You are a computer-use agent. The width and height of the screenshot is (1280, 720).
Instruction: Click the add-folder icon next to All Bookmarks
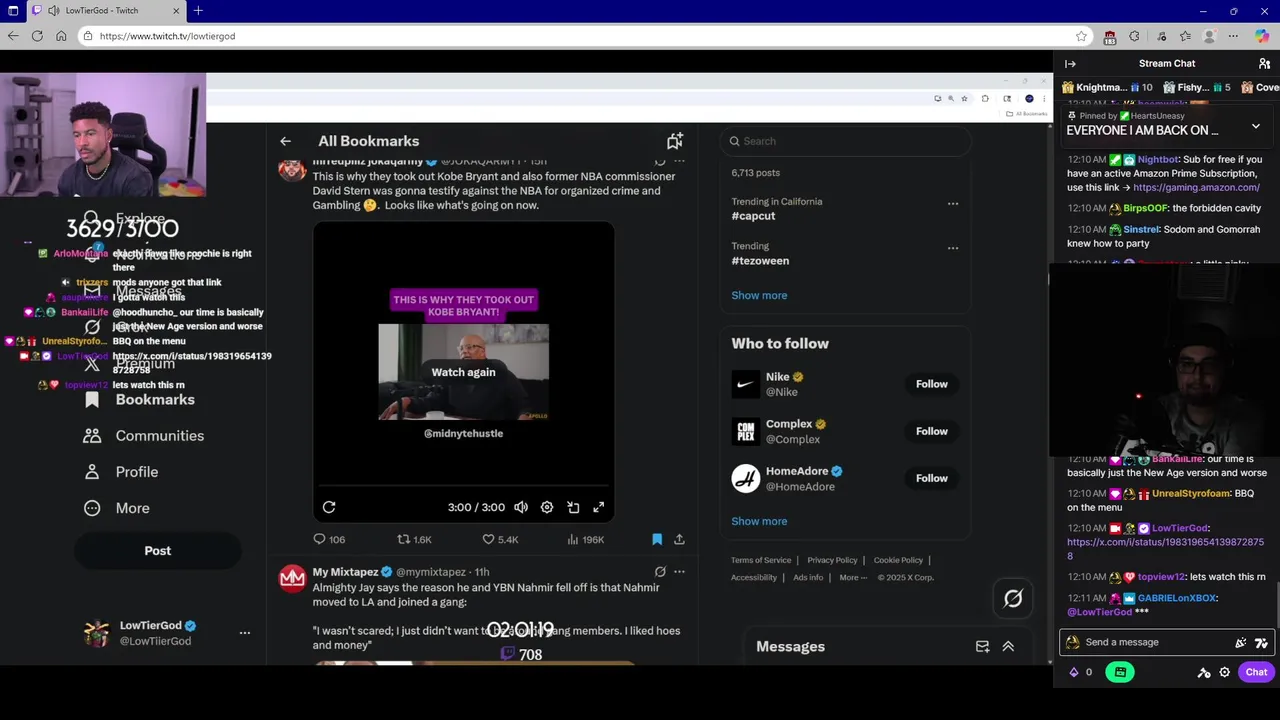(x=675, y=141)
